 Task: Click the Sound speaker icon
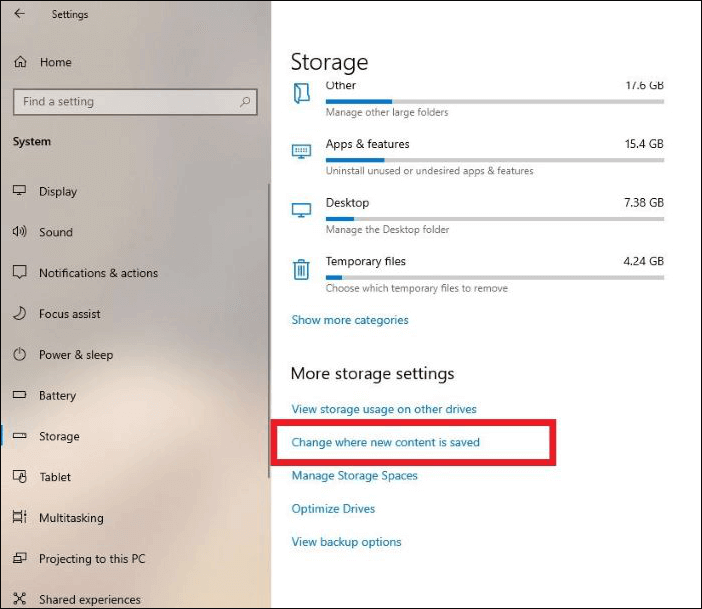tap(20, 232)
